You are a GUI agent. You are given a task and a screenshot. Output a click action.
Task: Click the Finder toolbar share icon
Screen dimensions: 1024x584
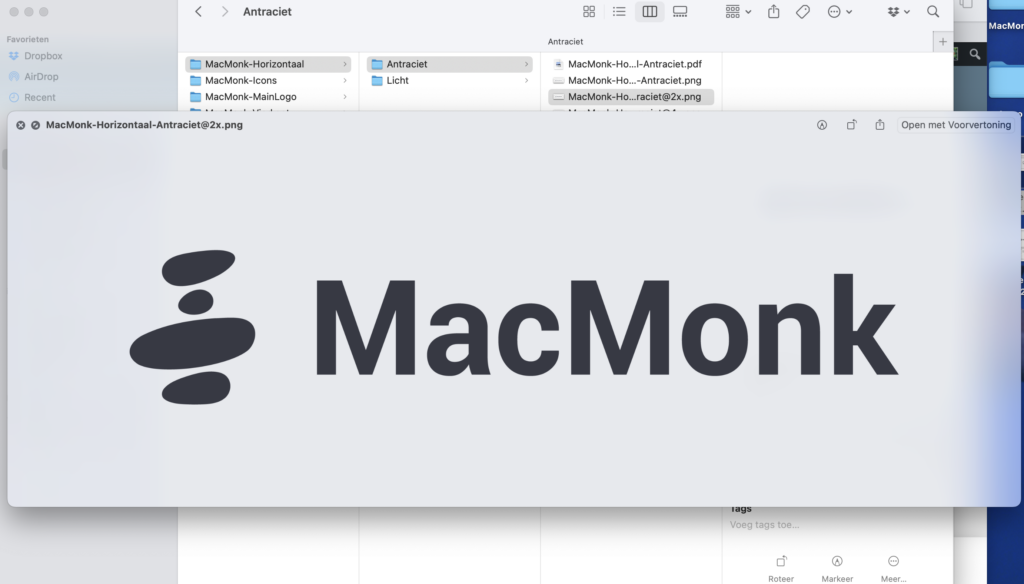point(773,12)
